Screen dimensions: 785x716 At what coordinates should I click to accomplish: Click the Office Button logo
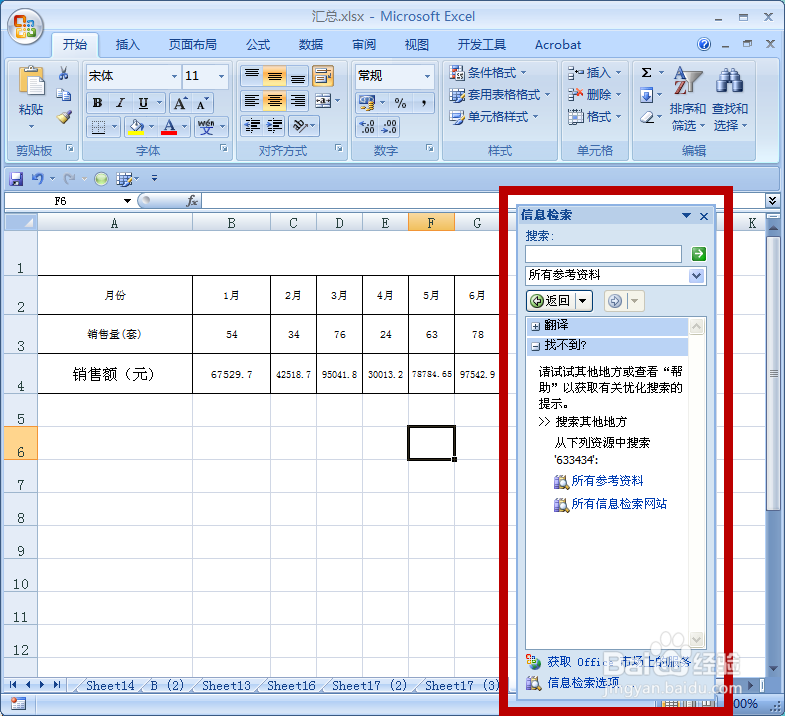25,27
